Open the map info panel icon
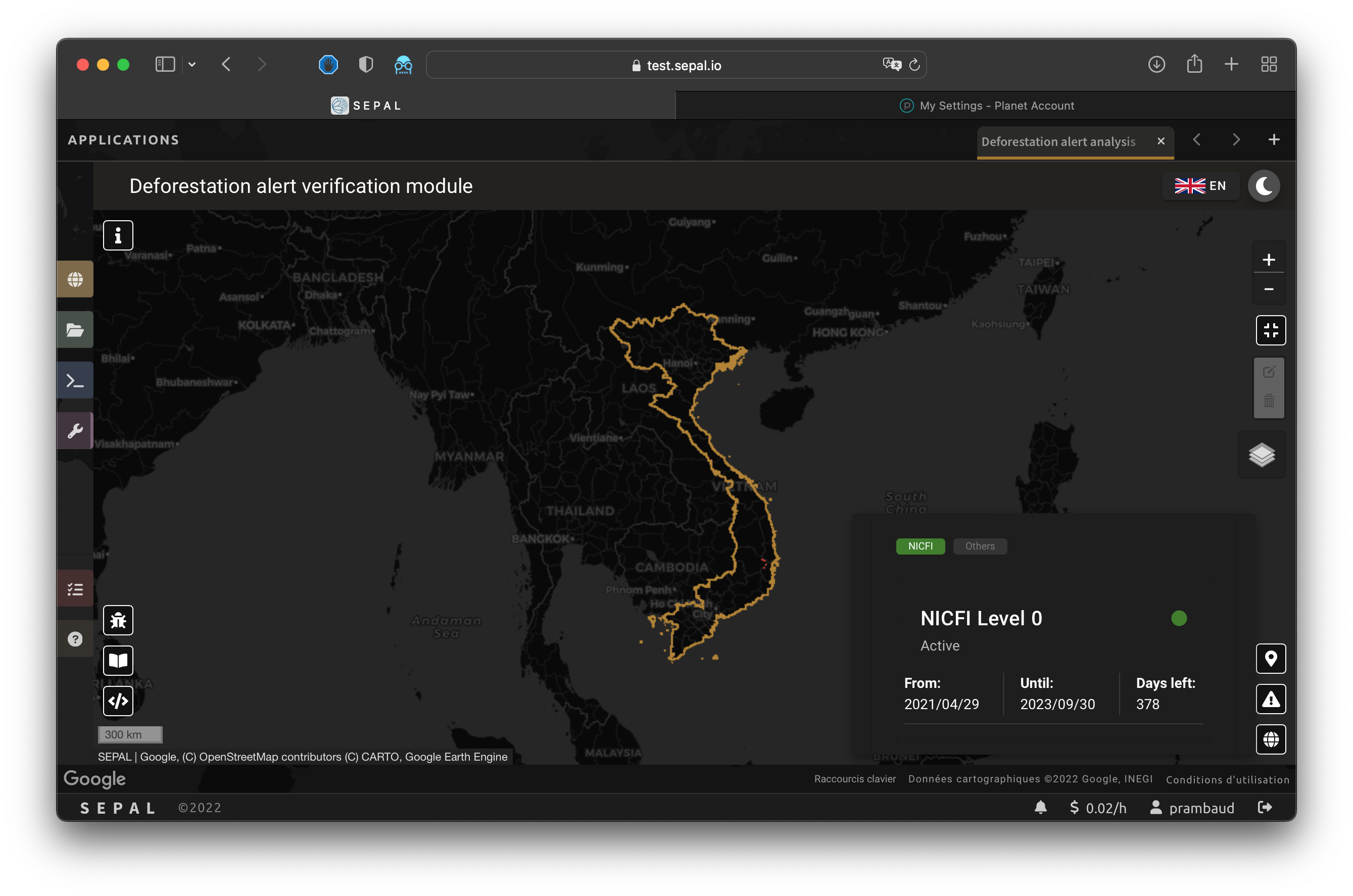 (x=118, y=235)
